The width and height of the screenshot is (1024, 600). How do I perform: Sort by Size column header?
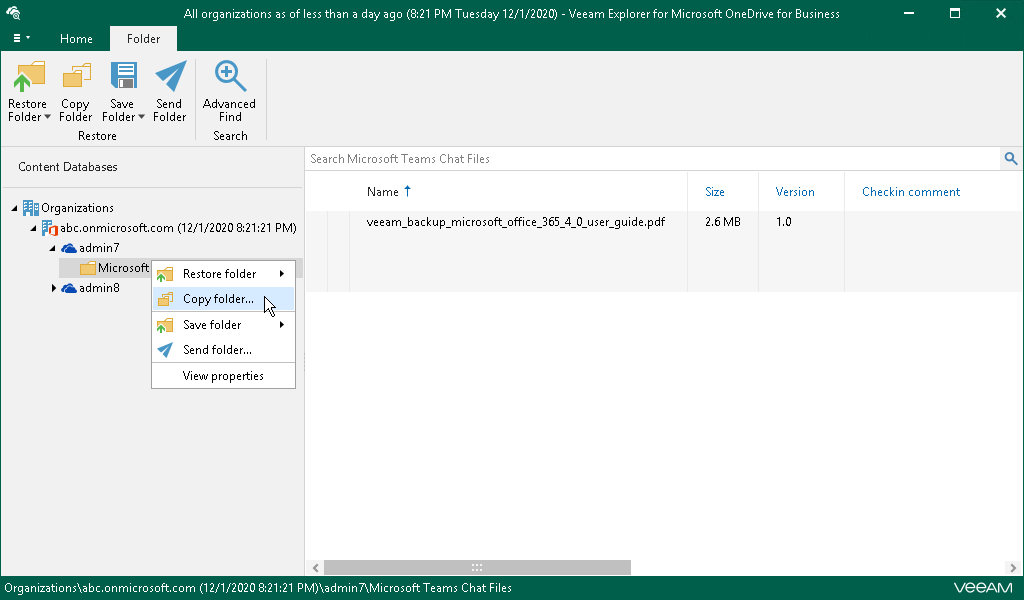[714, 191]
